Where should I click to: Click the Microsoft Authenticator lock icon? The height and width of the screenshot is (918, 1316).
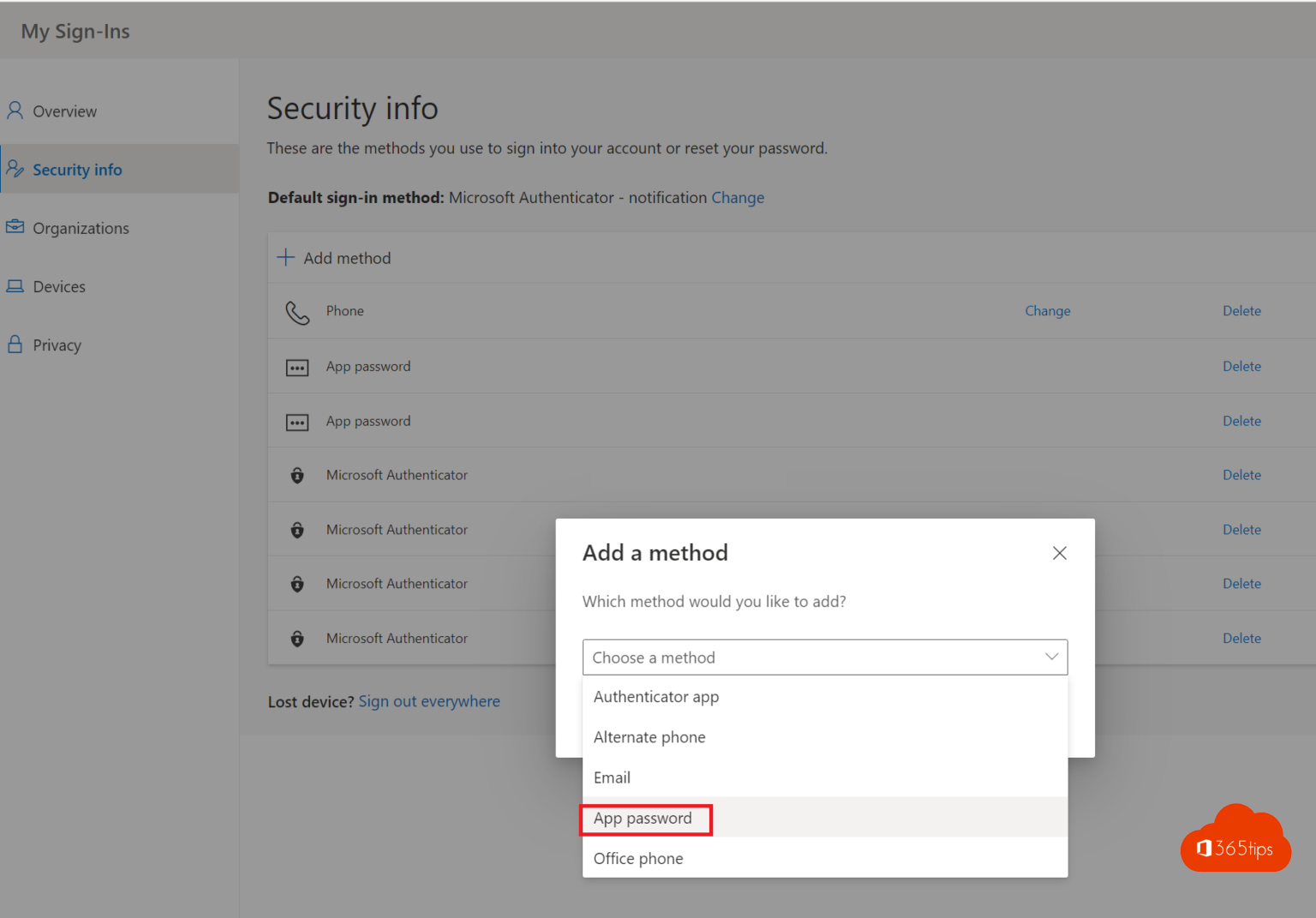tap(297, 475)
